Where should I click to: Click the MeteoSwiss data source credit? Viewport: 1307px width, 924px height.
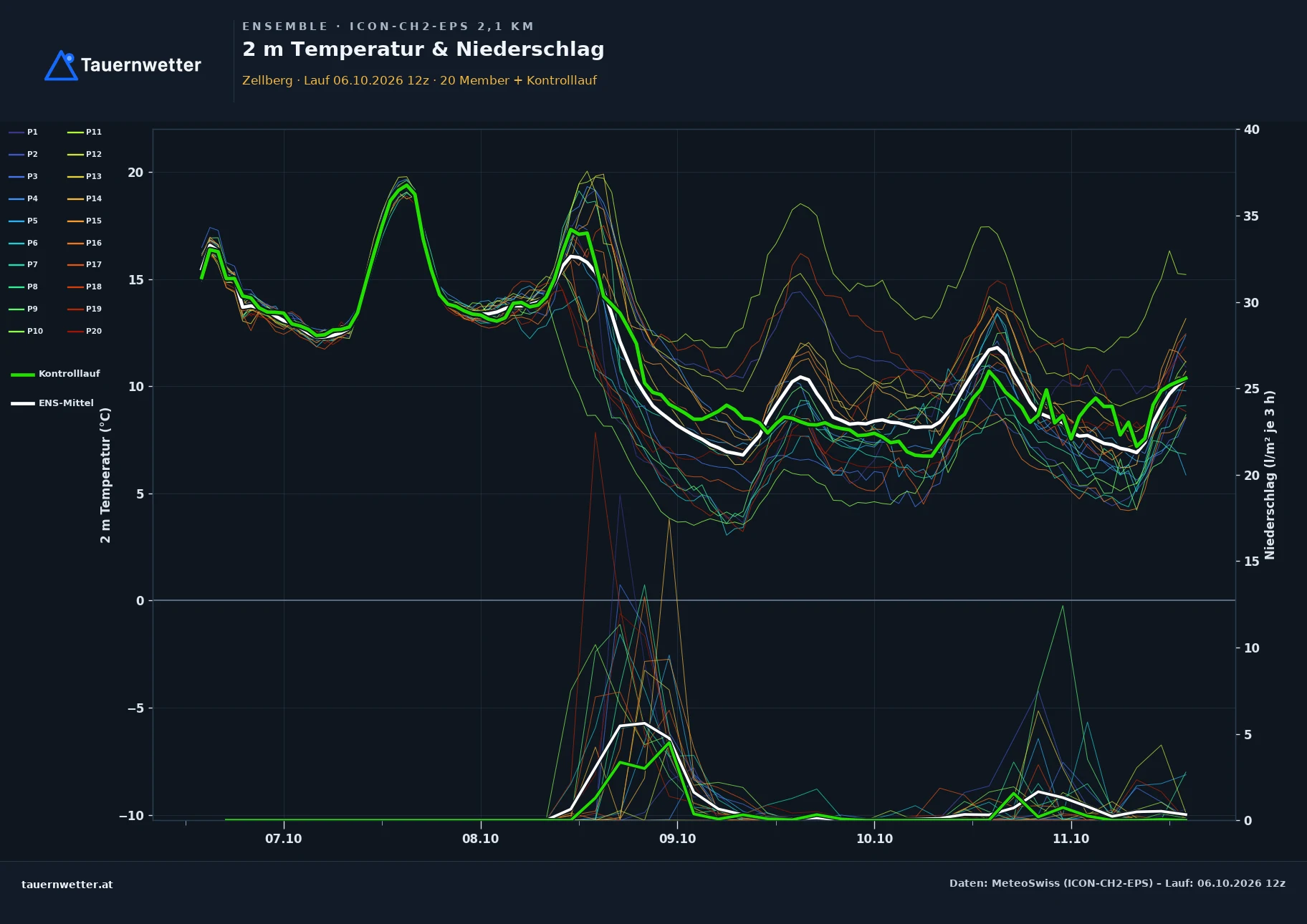pos(1117,883)
